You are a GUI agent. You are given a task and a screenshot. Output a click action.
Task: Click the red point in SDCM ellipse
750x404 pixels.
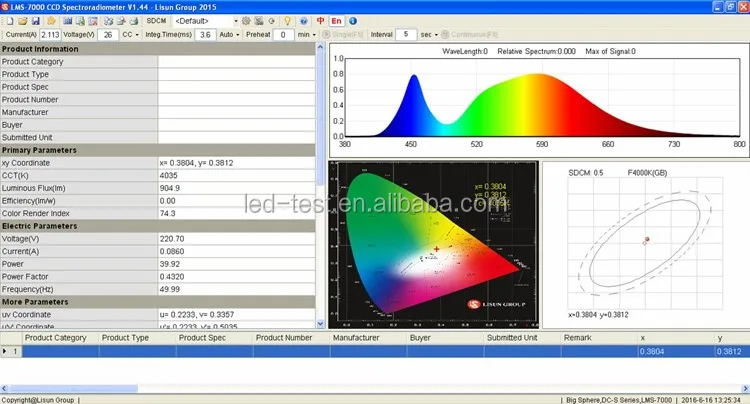647,239
